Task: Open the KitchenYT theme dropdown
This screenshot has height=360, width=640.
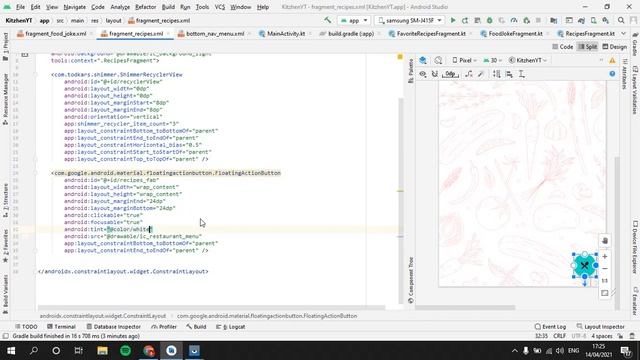Action: click(x=527, y=60)
